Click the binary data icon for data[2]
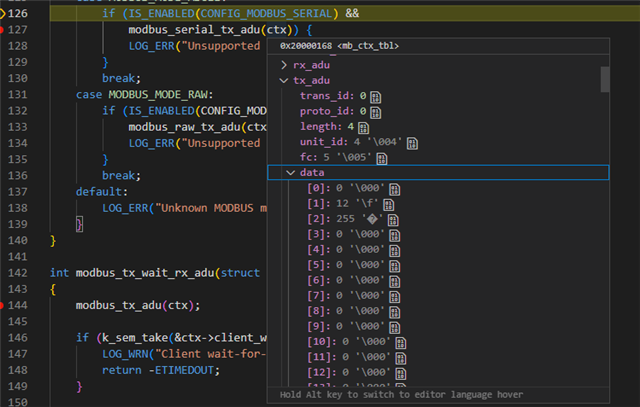The height and width of the screenshot is (407, 640). coord(395,220)
